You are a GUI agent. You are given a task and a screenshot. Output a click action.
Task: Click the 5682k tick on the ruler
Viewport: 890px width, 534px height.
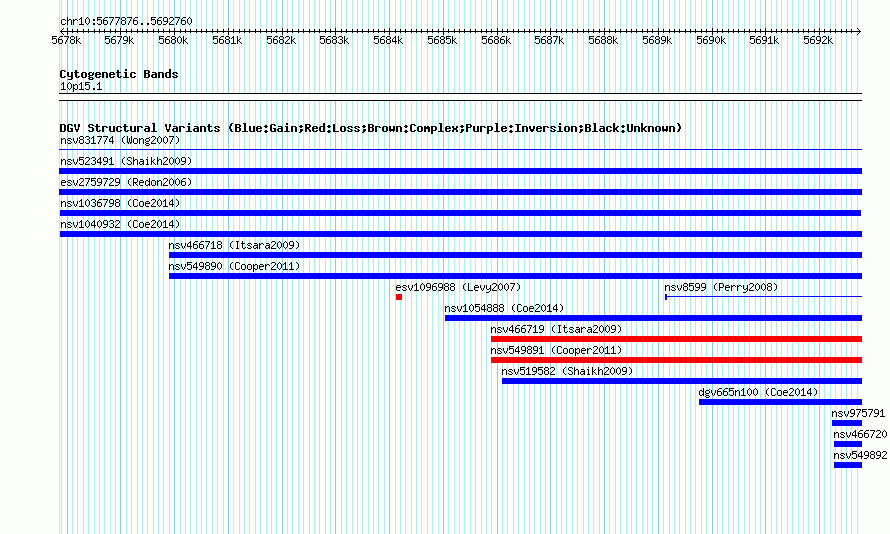pyautogui.click(x=281, y=40)
